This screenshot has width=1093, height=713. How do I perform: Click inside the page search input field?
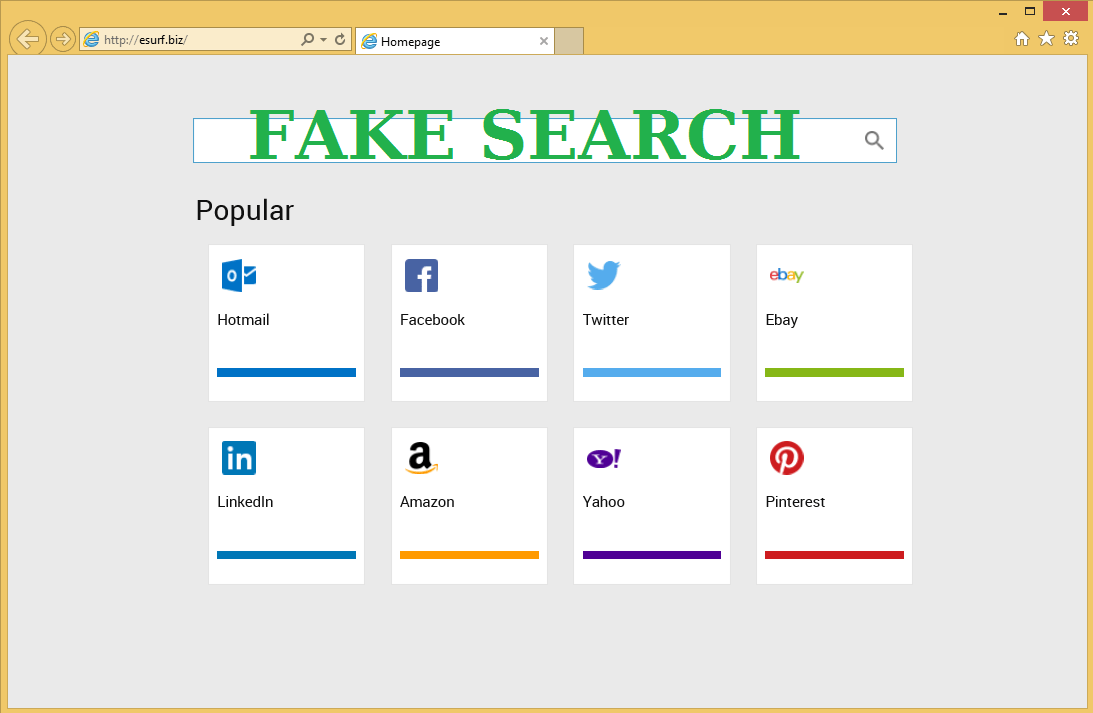544,140
